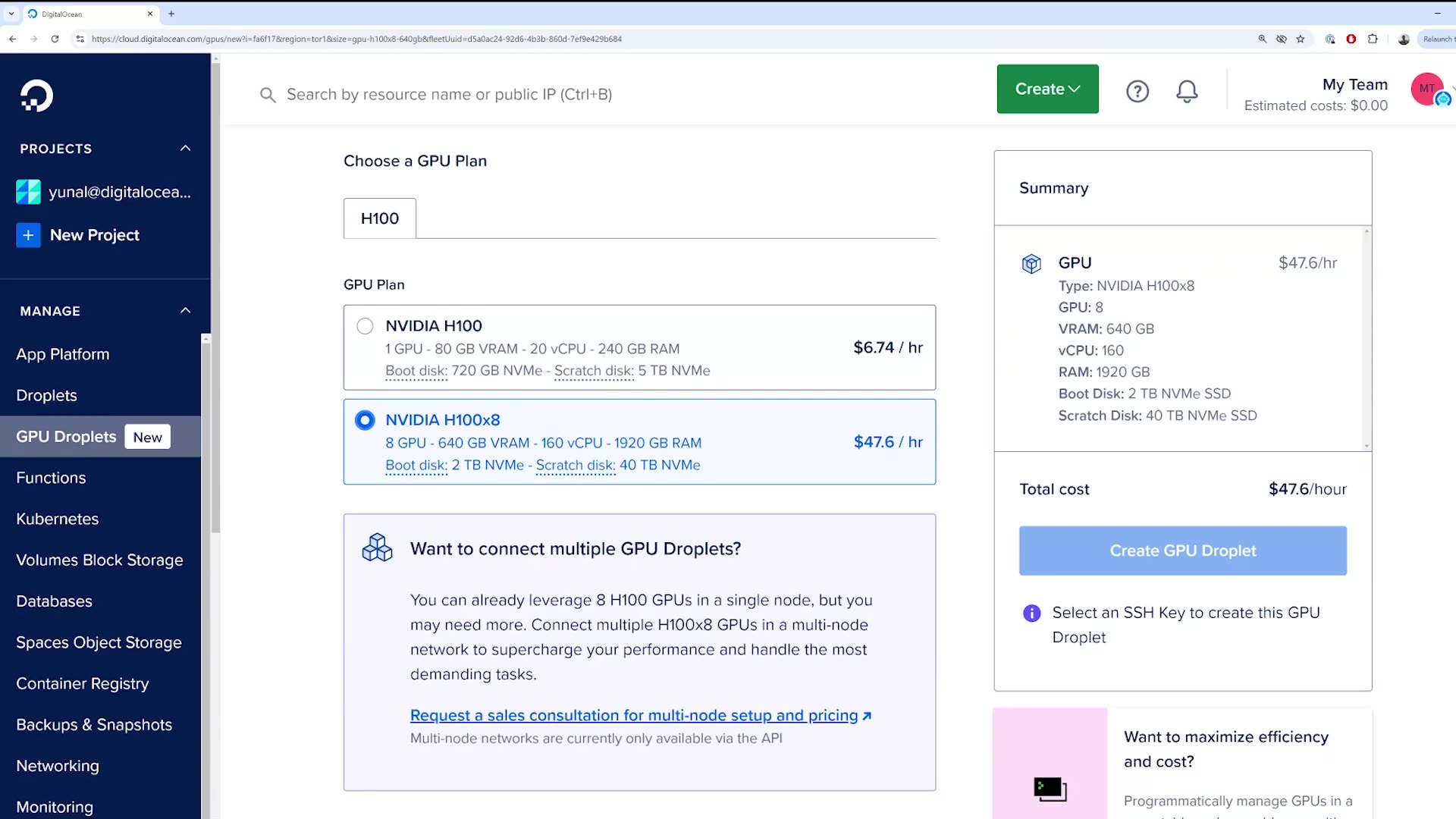Viewport: 1456px width, 819px height.
Task: Open the help question mark icon
Action: pyautogui.click(x=1137, y=91)
